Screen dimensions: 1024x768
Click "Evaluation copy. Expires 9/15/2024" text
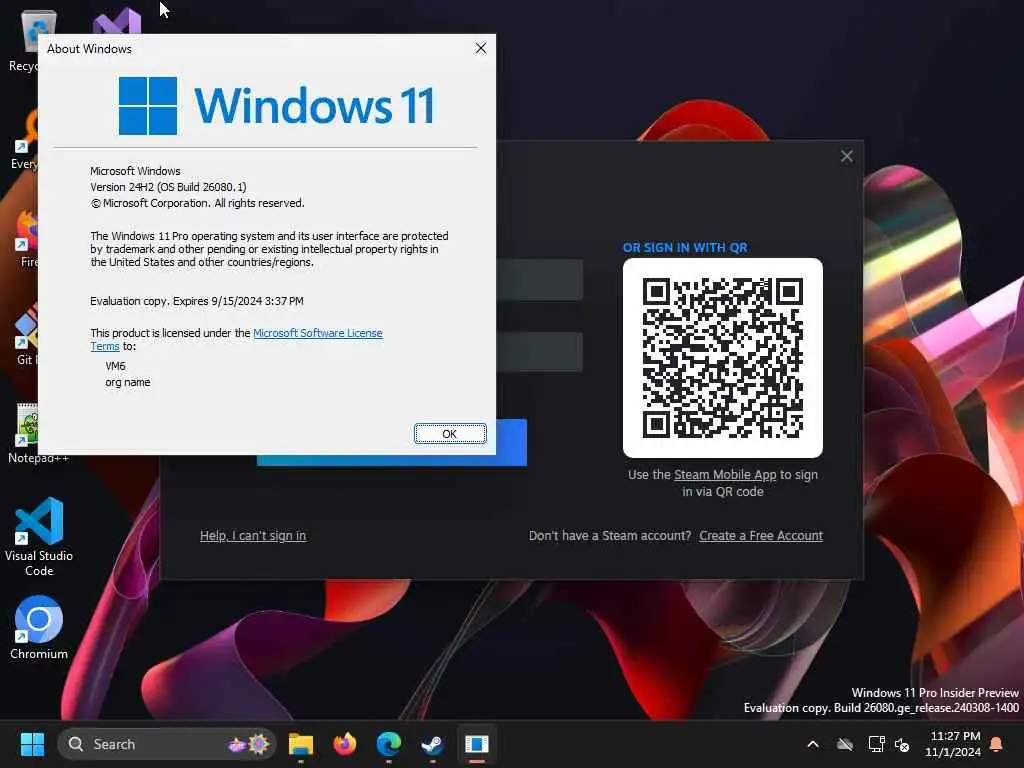click(197, 301)
